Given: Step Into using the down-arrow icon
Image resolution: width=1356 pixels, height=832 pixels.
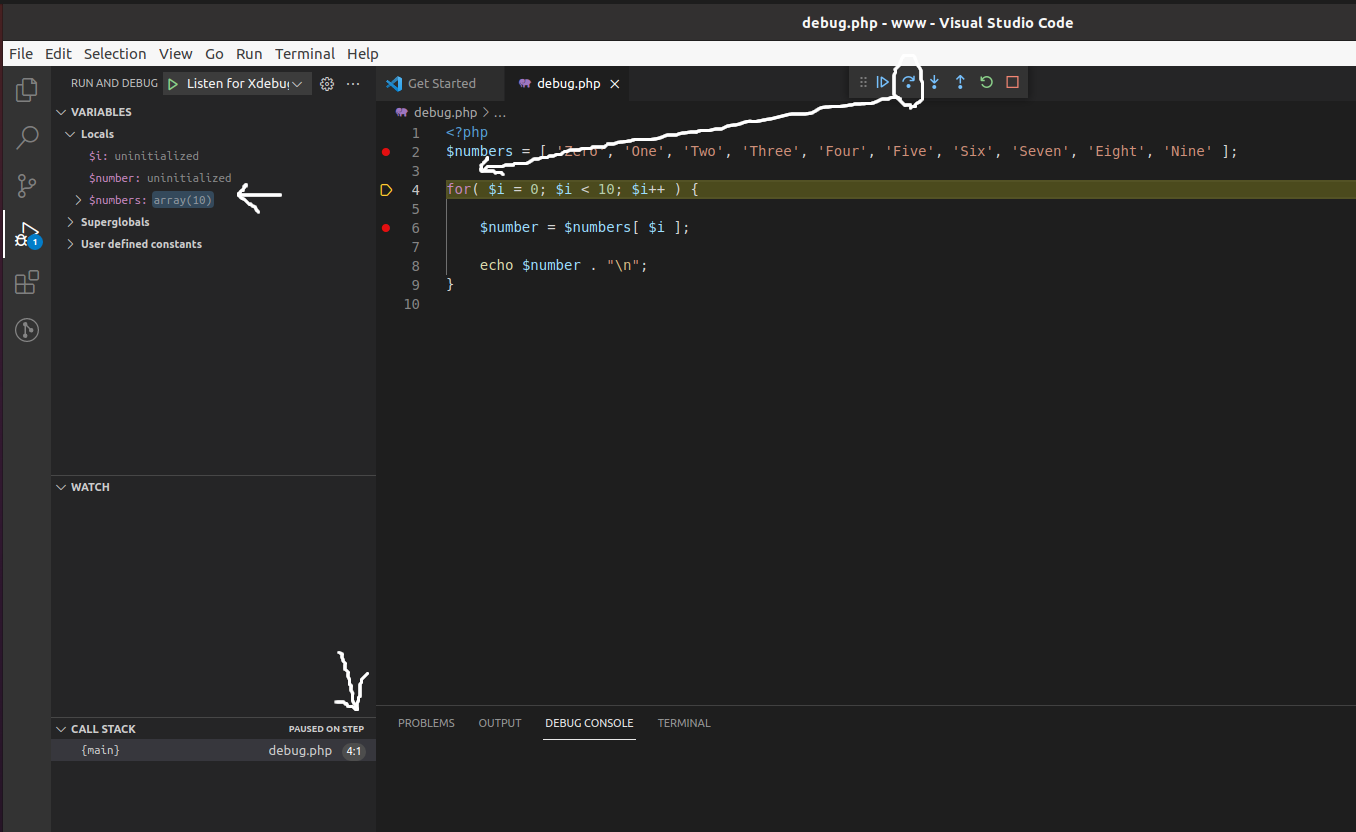Looking at the screenshot, I should pos(934,83).
